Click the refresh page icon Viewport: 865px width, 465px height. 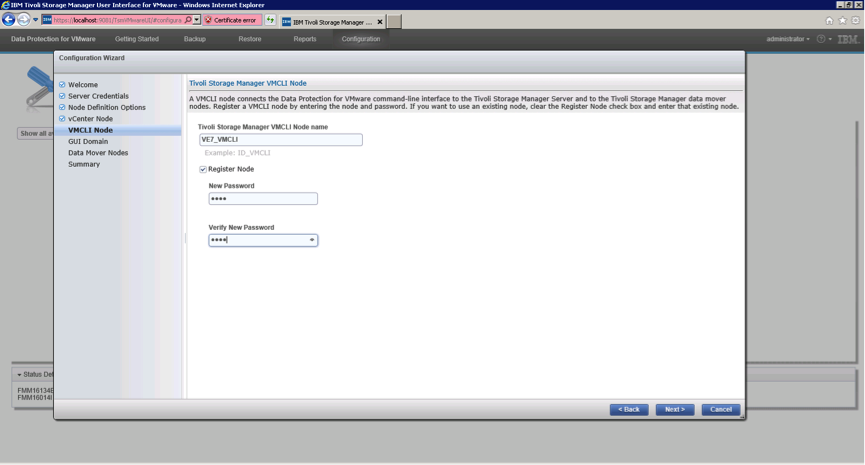(x=270, y=20)
